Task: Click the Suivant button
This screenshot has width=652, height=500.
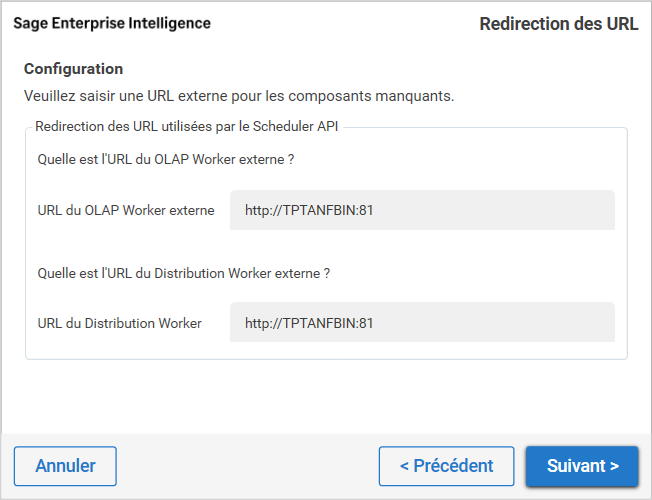Action: pos(582,466)
